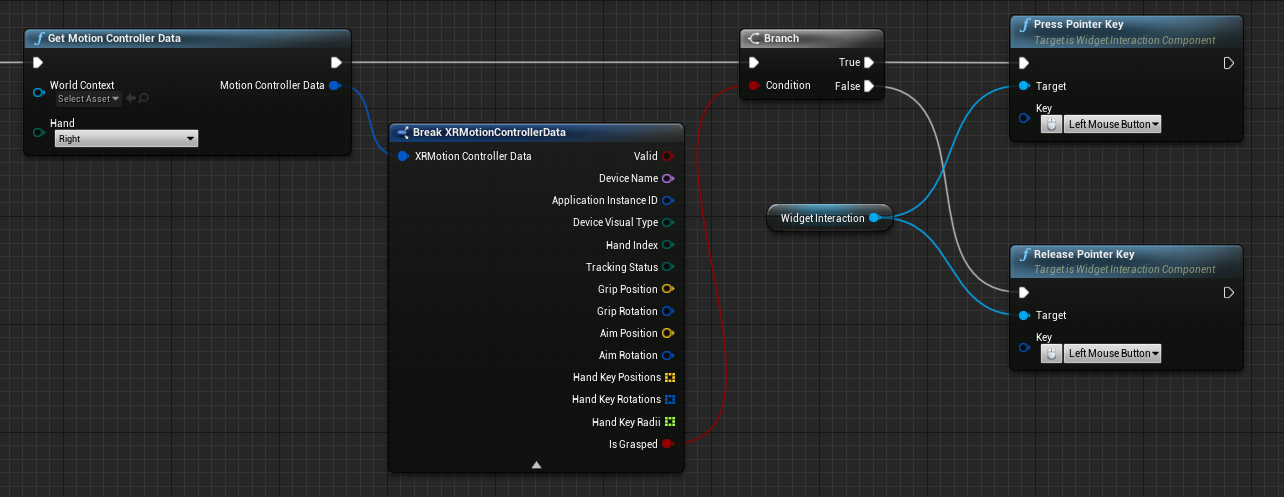The height and width of the screenshot is (497, 1284).
Task: Collapse the Break XRMotionControllerData node pins
Action: [x=536, y=464]
